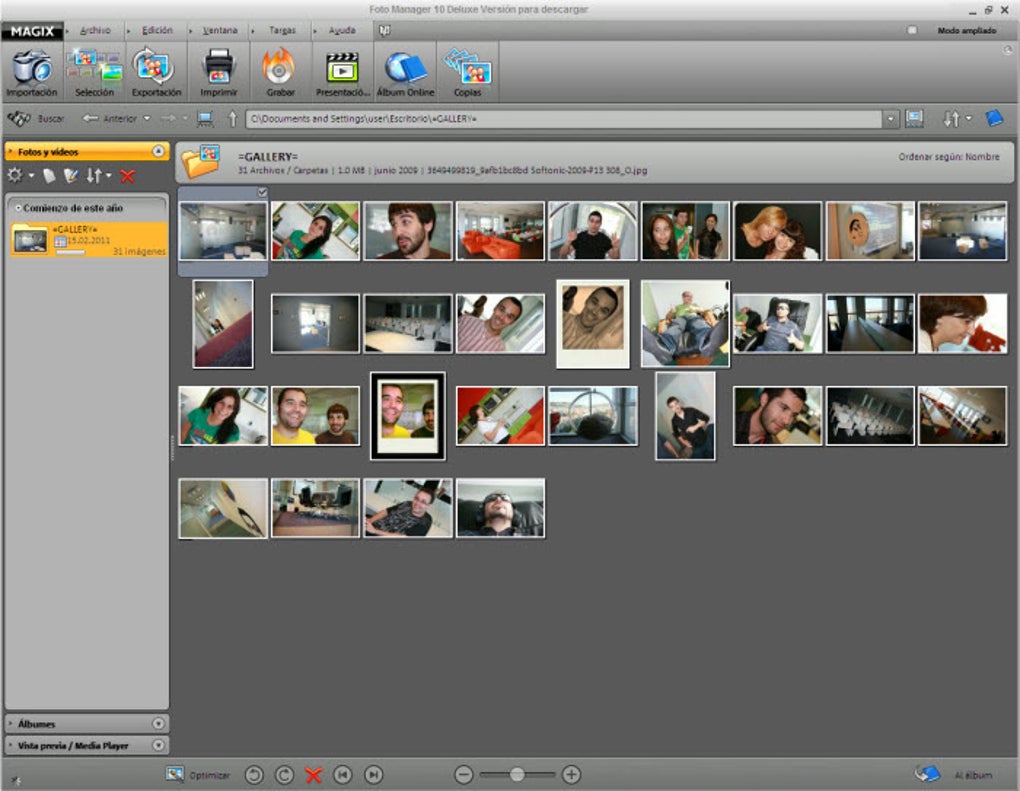Click the Optimizar button
This screenshot has width=1020, height=791.
click(198, 775)
